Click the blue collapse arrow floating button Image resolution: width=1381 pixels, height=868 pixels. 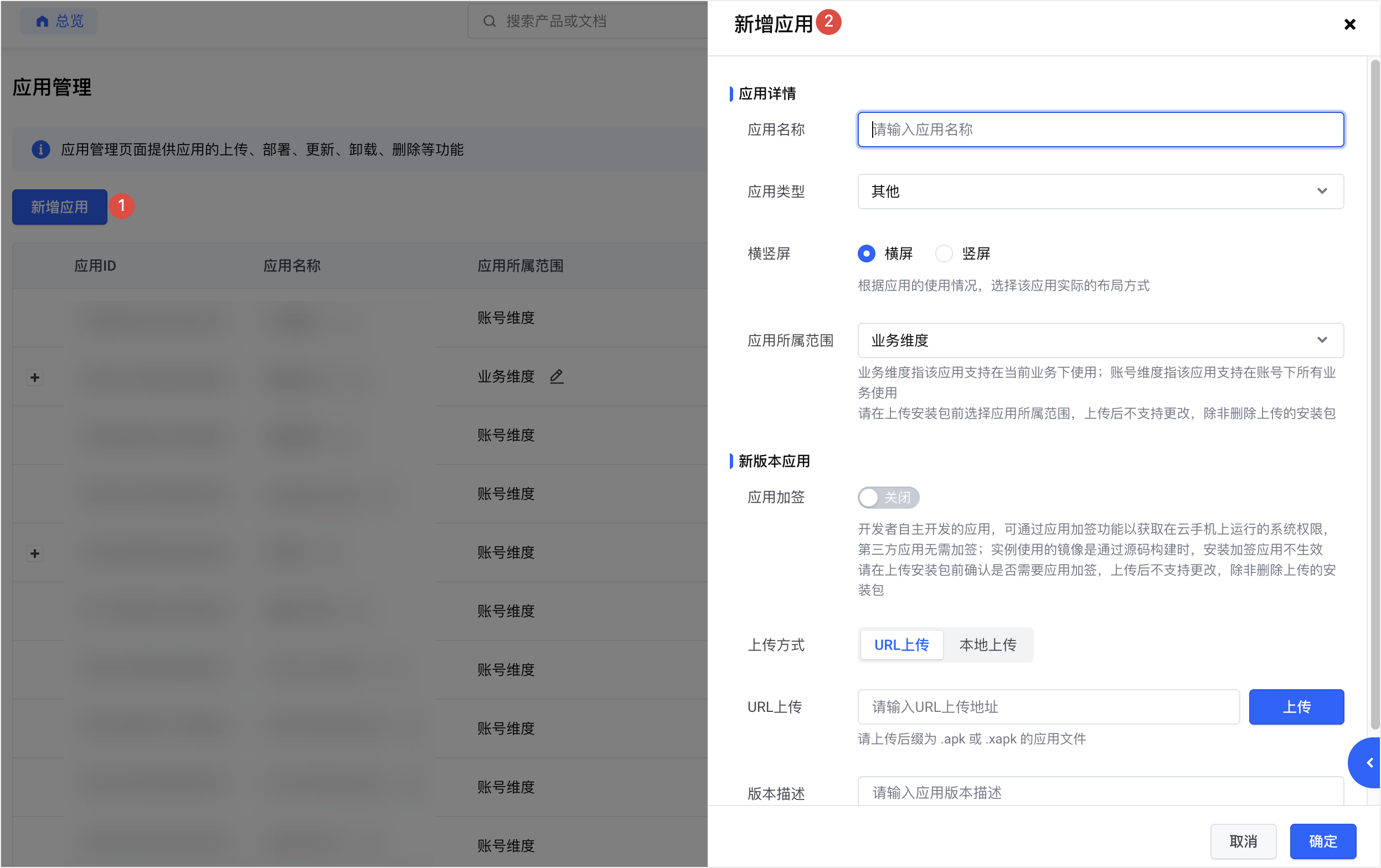tap(1369, 762)
